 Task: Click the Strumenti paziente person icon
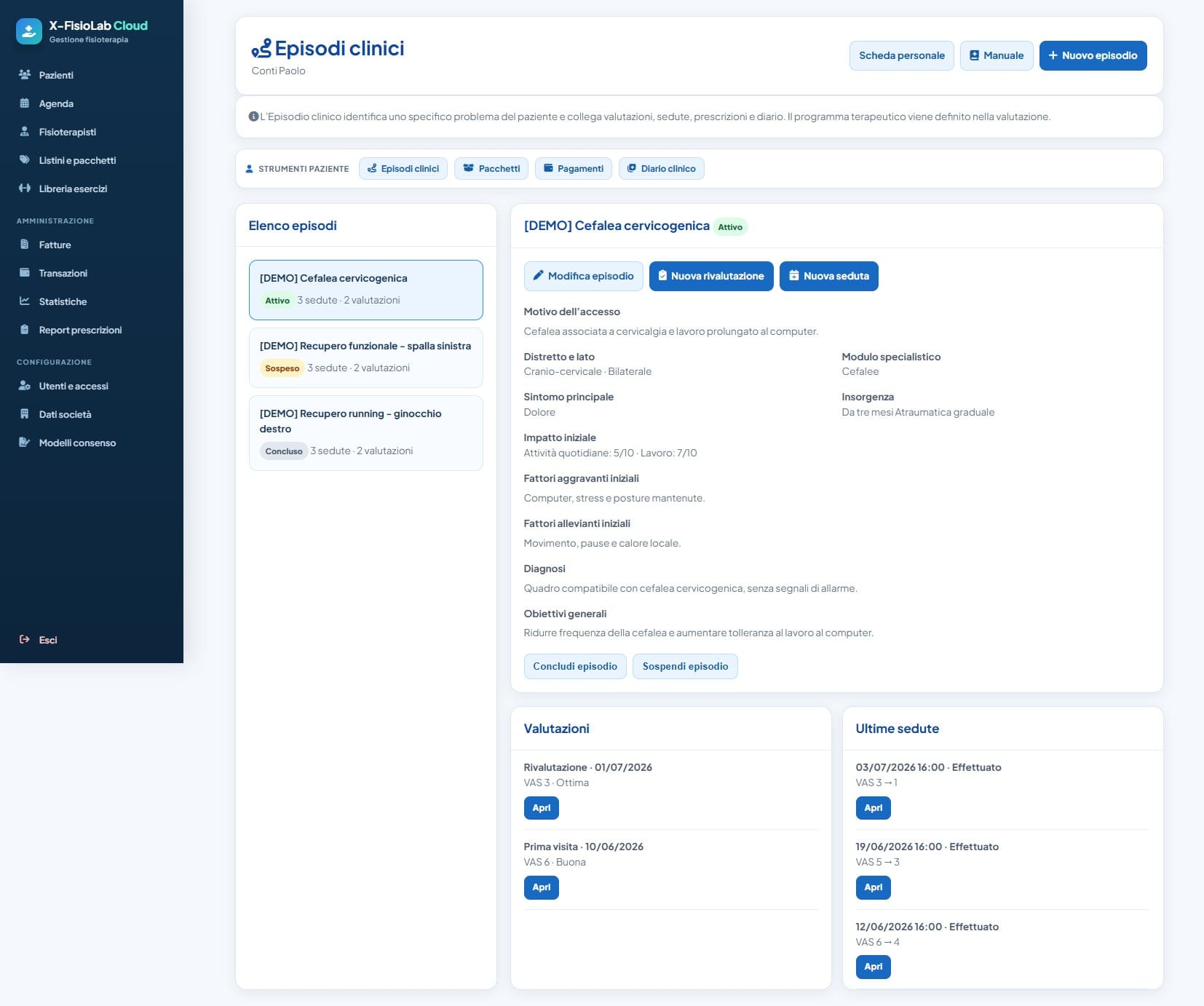250,169
